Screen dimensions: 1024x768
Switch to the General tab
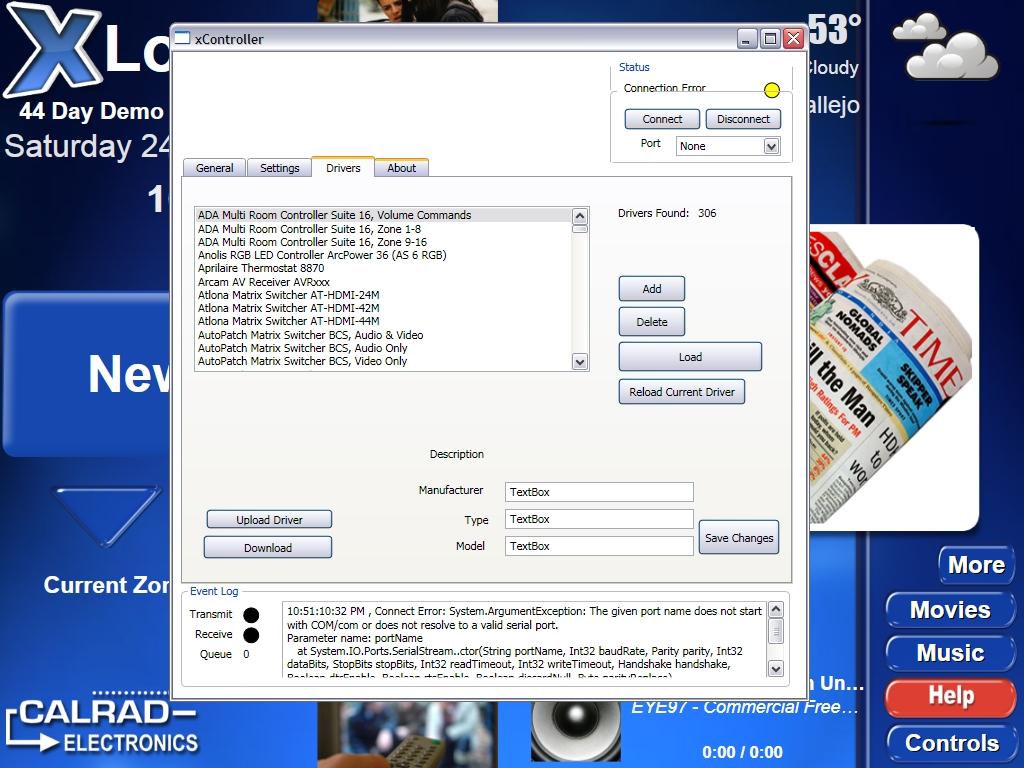214,168
